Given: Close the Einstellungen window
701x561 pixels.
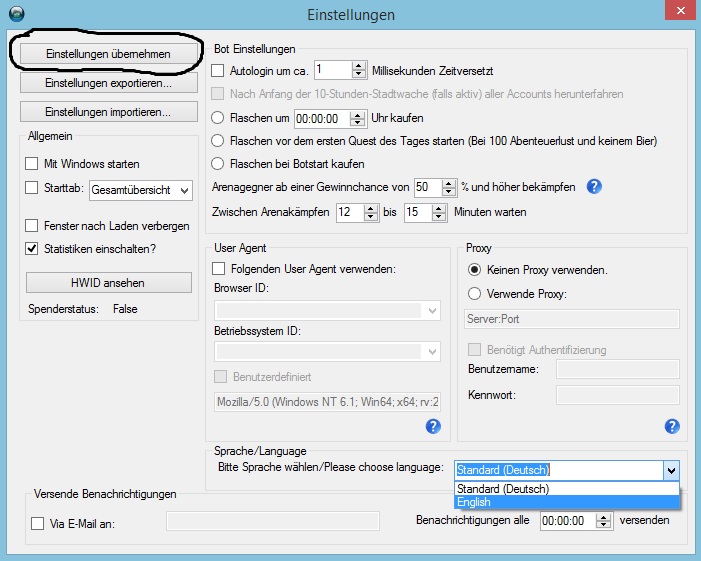Looking at the screenshot, I should point(680,10).
